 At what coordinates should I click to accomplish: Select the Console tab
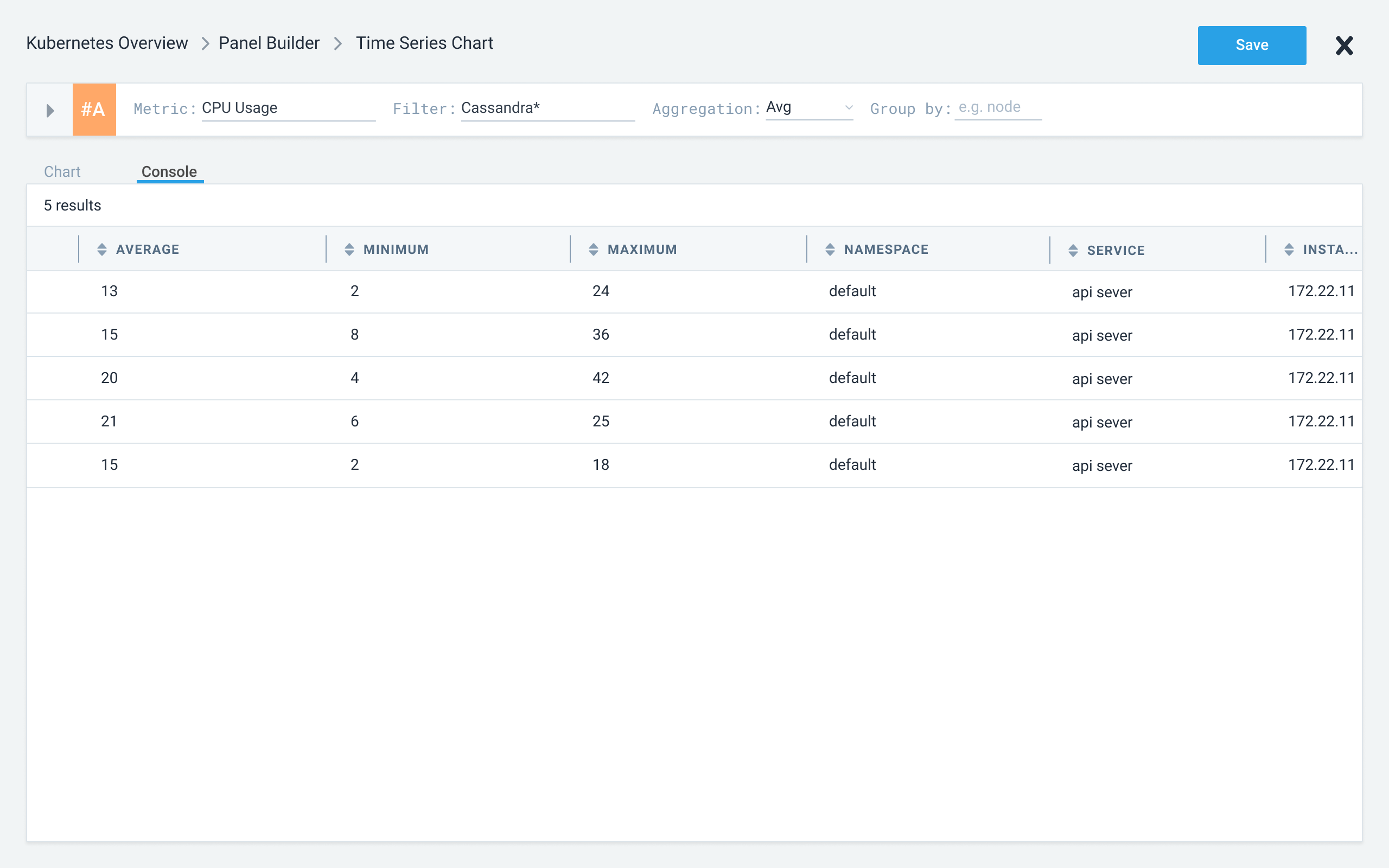coord(169,171)
